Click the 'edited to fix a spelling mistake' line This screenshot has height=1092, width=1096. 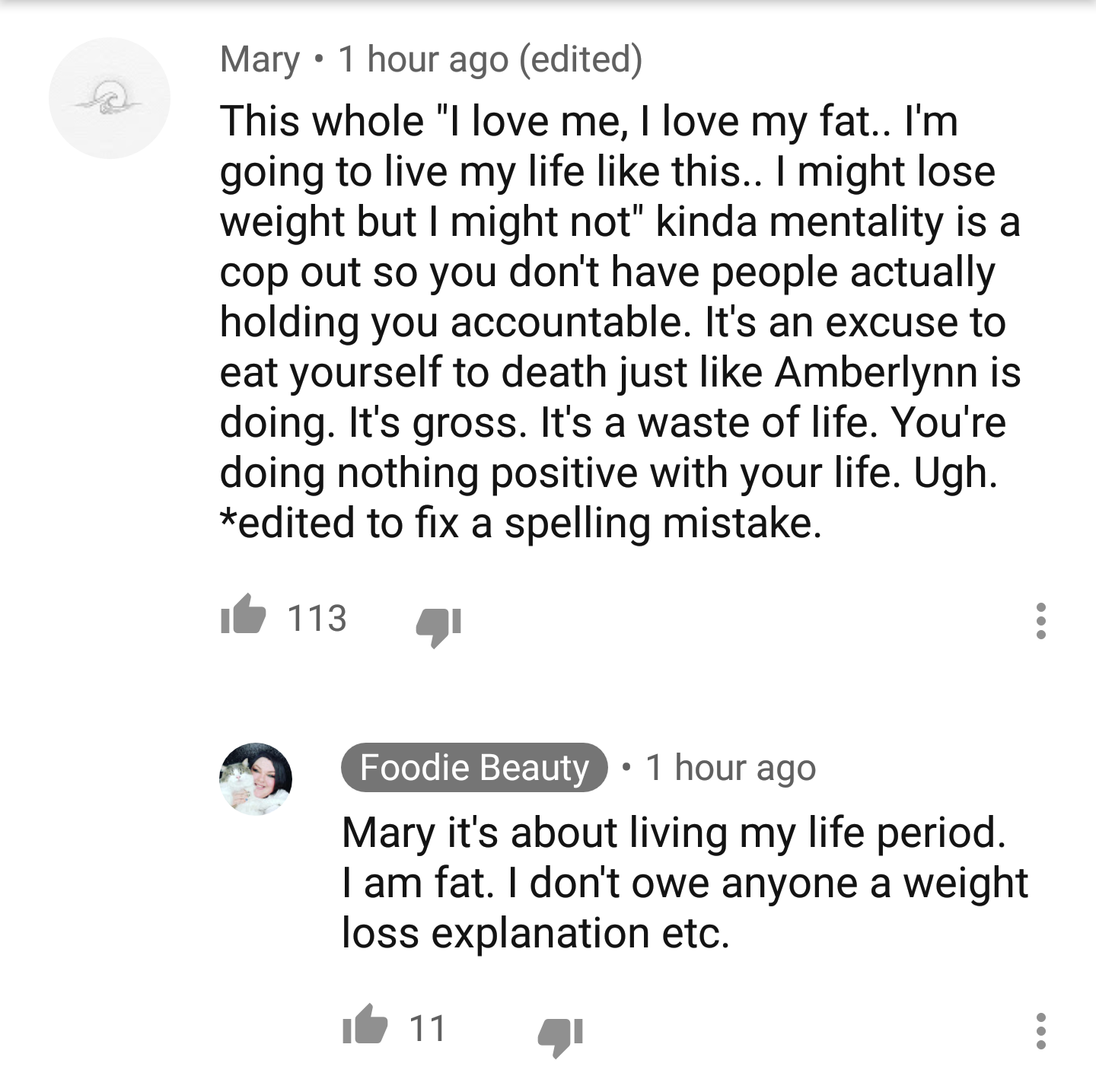tap(521, 524)
